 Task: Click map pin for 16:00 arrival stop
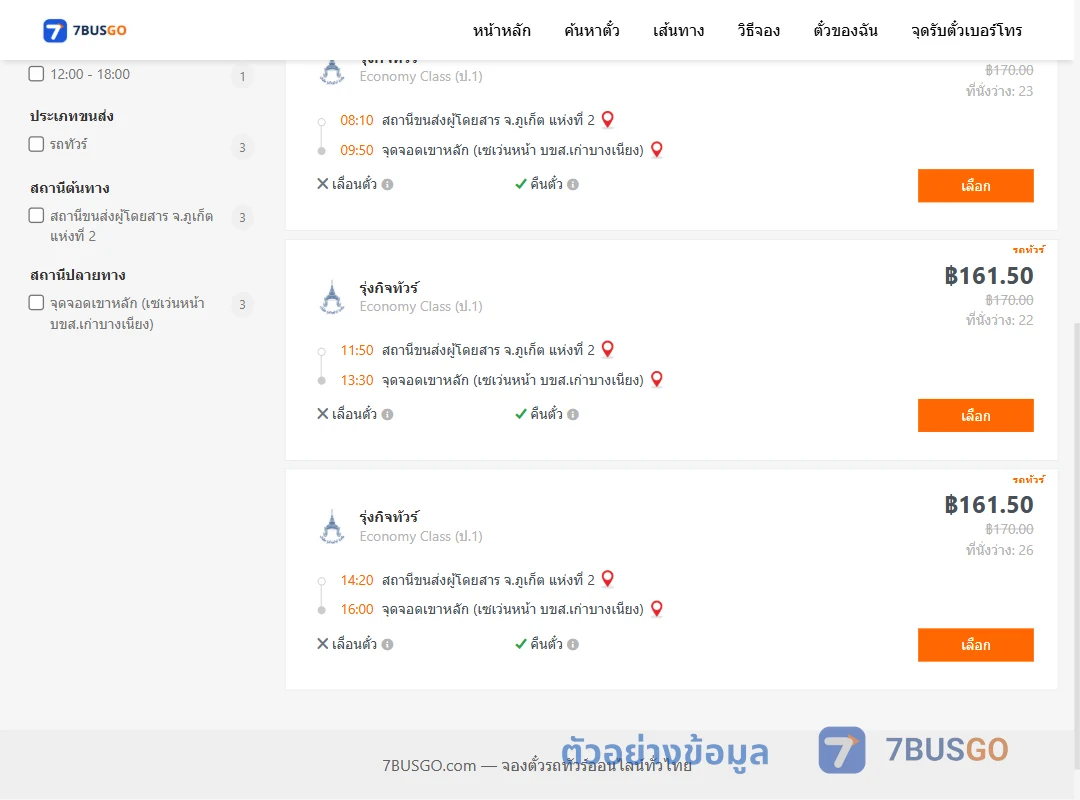coord(657,609)
